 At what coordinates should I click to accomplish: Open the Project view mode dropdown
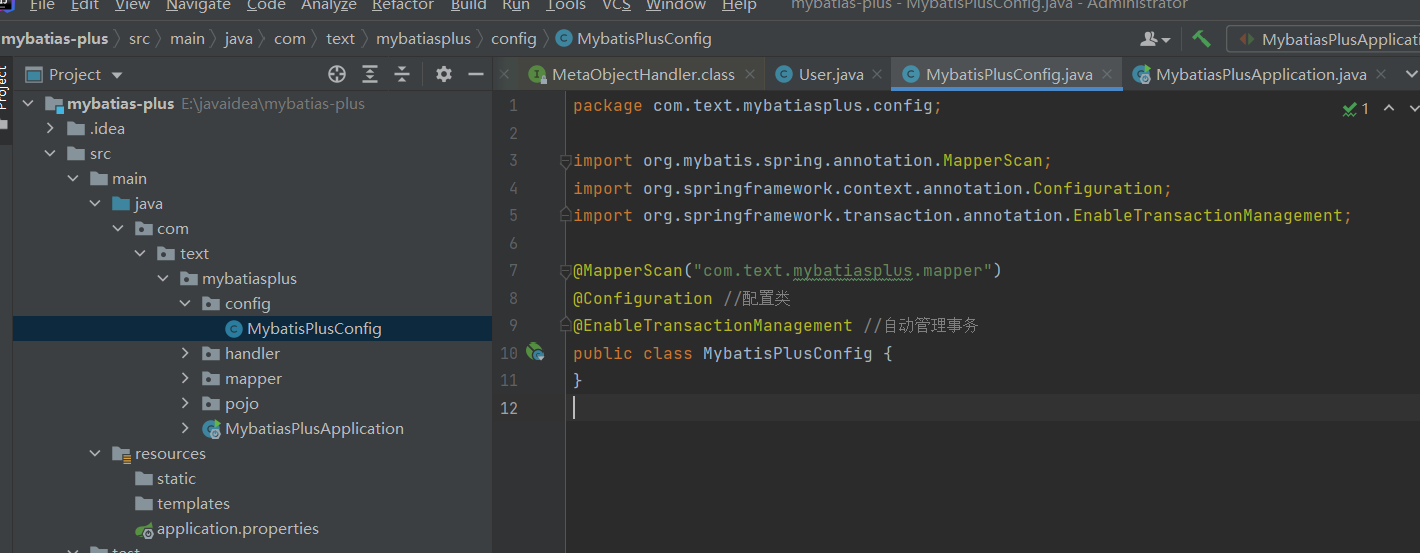[x=117, y=75]
